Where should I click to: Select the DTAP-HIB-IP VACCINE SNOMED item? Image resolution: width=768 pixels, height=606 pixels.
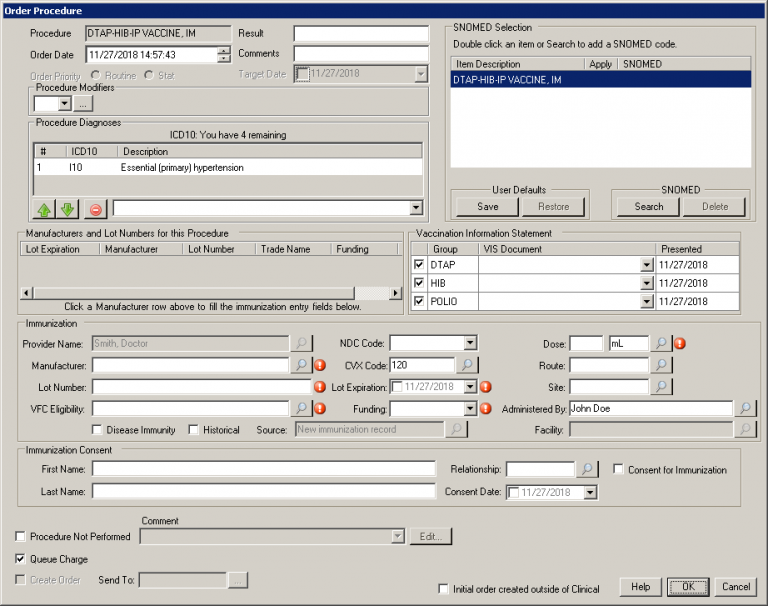pyautogui.click(x=520, y=80)
